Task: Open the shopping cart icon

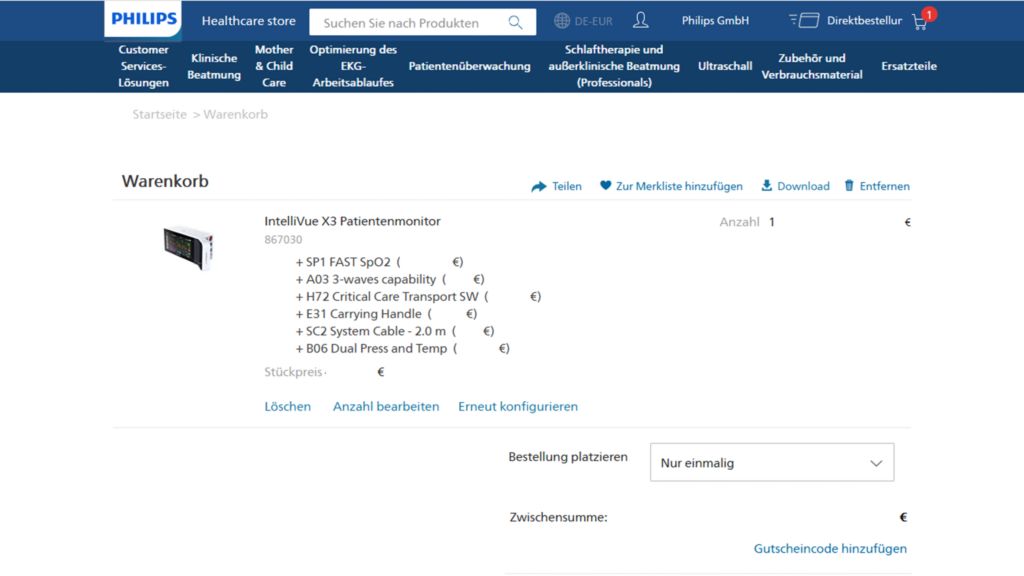Action: point(920,23)
